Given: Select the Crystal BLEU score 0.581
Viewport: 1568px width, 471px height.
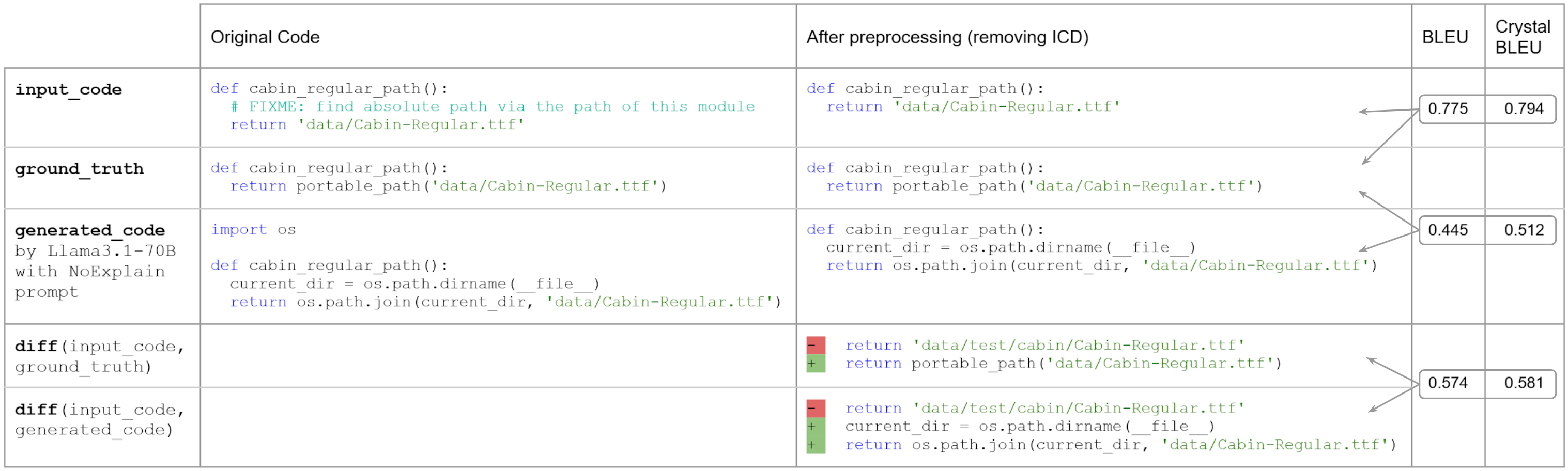Looking at the screenshot, I should click(x=1524, y=383).
